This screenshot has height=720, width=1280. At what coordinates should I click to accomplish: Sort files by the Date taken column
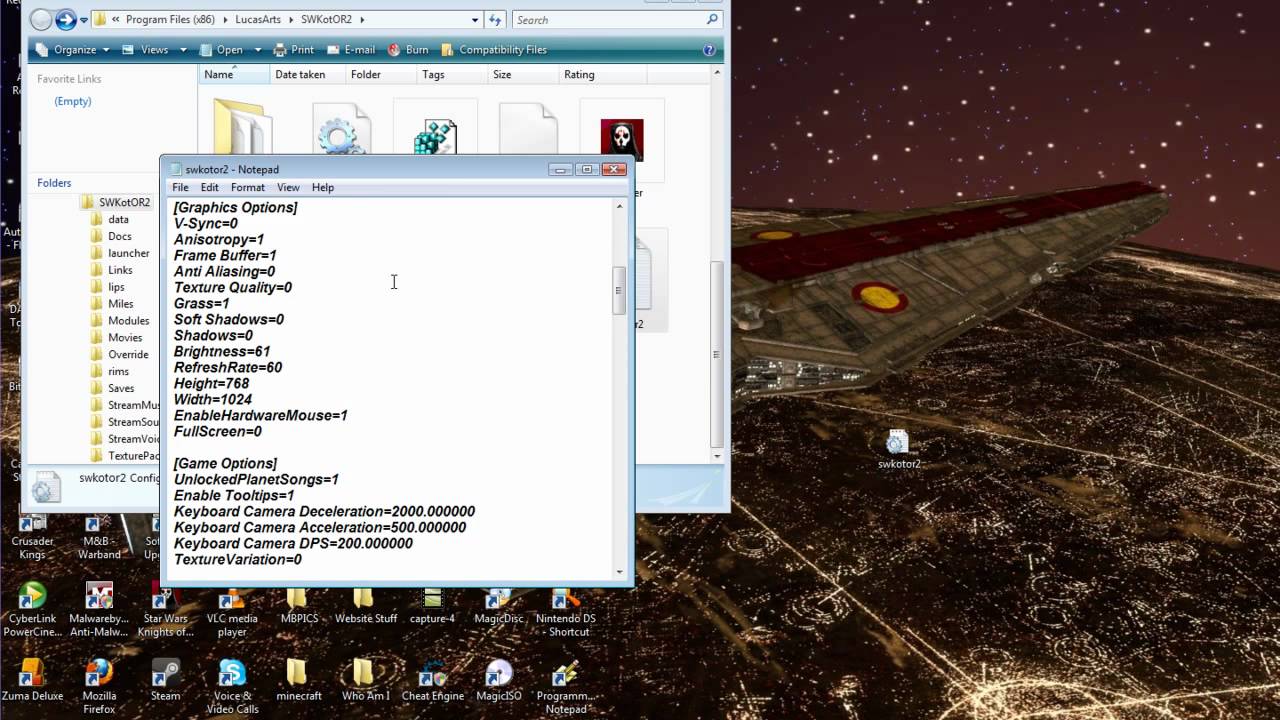tap(306, 75)
